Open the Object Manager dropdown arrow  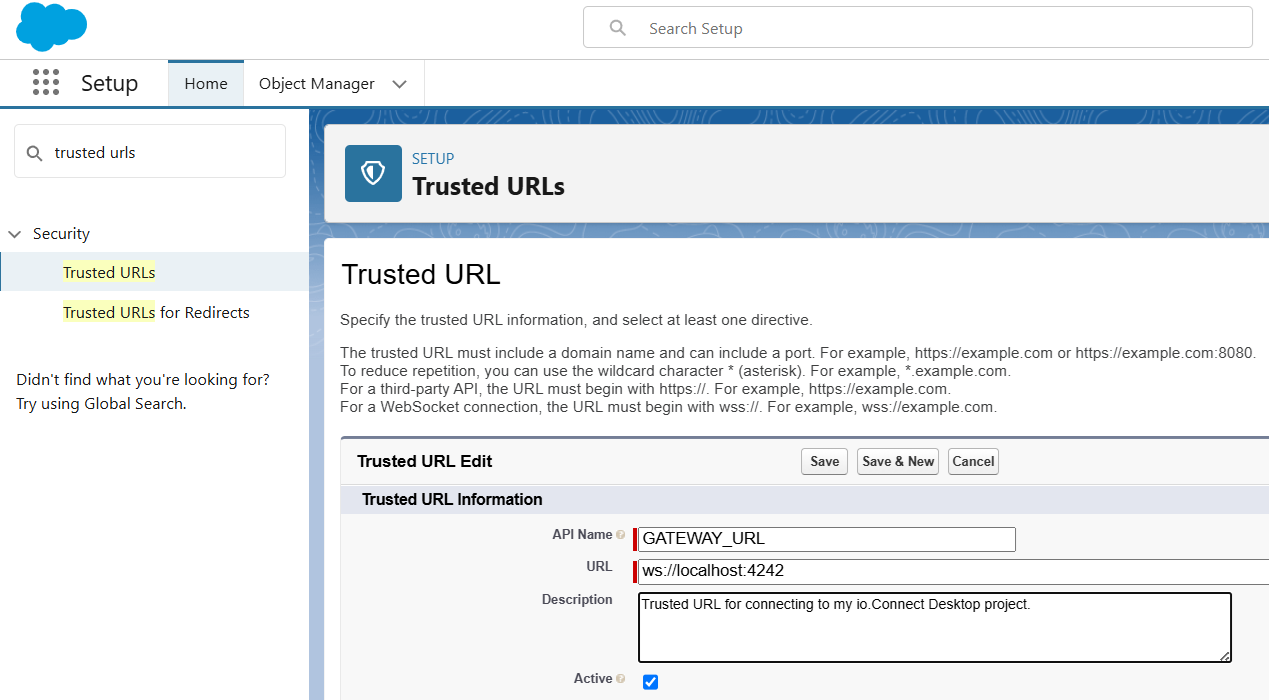point(400,84)
